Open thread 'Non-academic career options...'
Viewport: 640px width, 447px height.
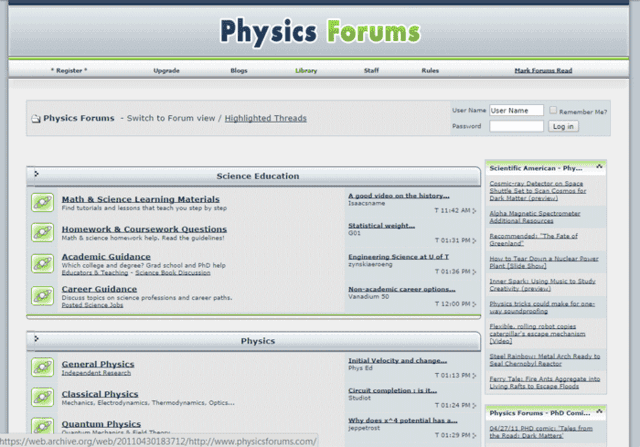click(x=402, y=289)
